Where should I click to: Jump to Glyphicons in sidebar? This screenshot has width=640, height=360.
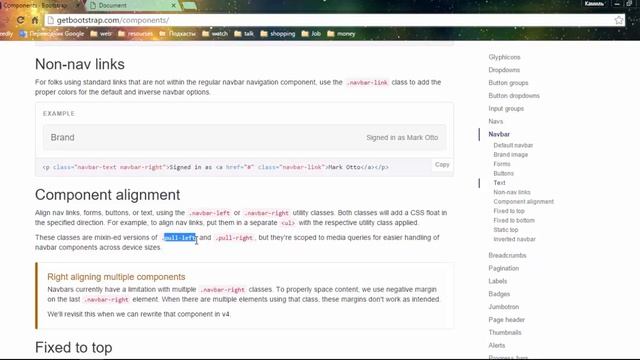click(x=504, y=57)
